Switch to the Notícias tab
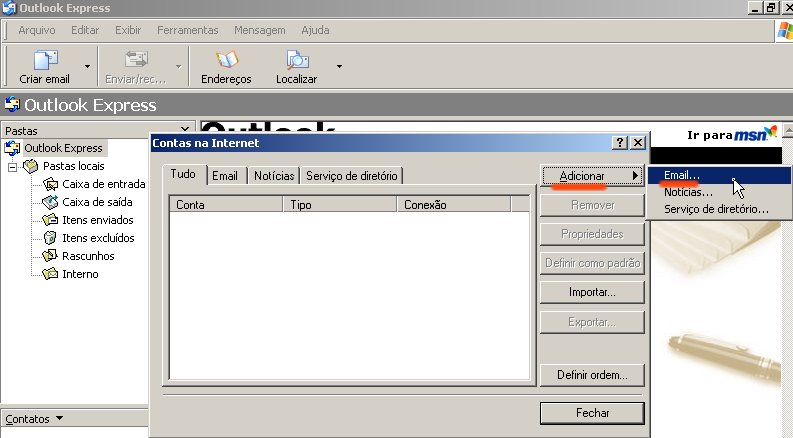Image resolution: width=793 pixels, height=438 pixels. pos(274,176)
